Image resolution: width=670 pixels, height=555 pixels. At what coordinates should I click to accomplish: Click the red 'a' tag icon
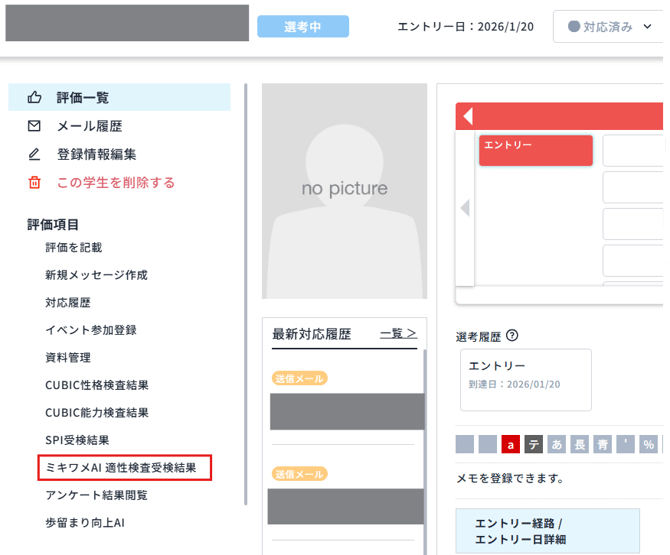click(x=510, y=444)
